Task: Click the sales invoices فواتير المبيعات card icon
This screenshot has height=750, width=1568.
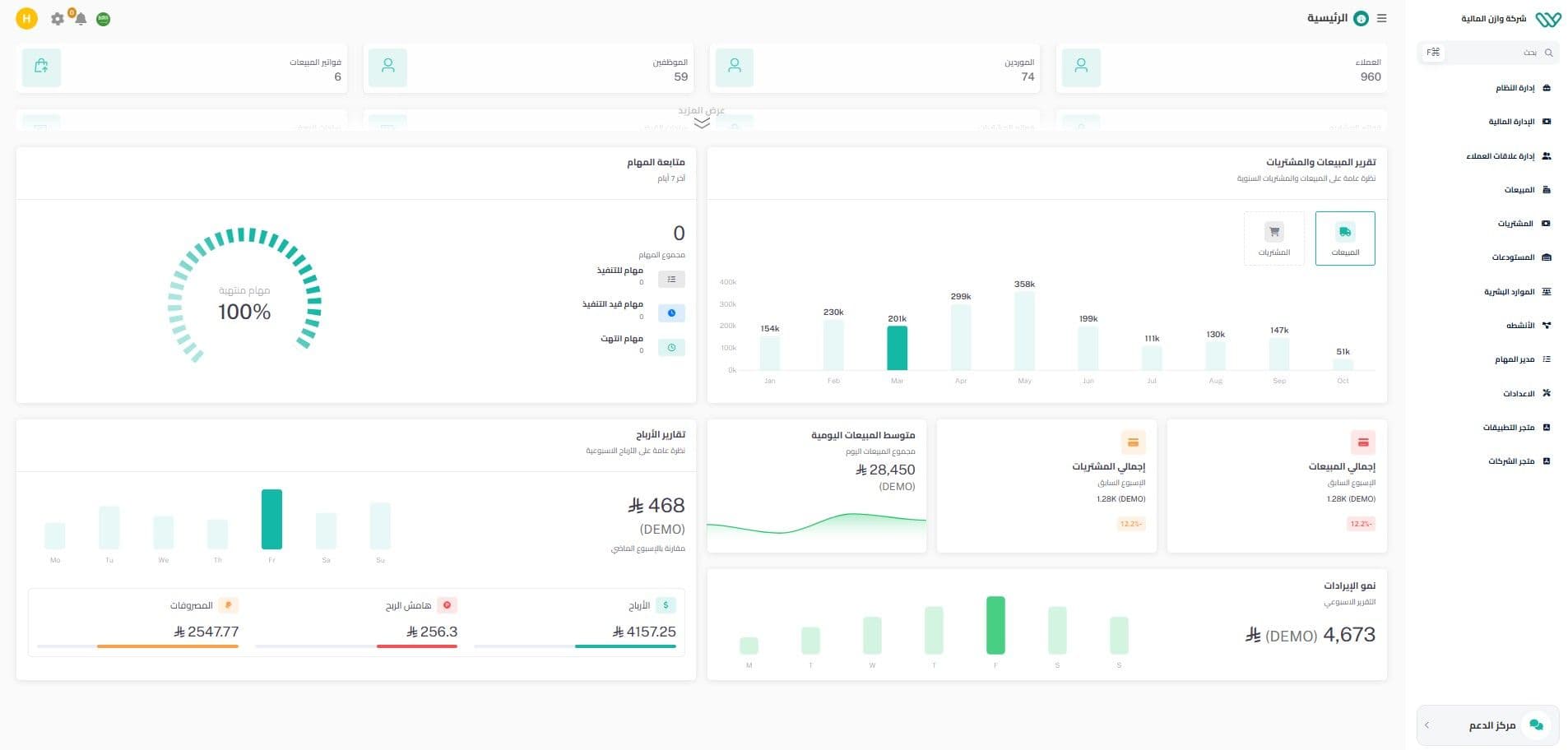Action: (x=41, y=67)
